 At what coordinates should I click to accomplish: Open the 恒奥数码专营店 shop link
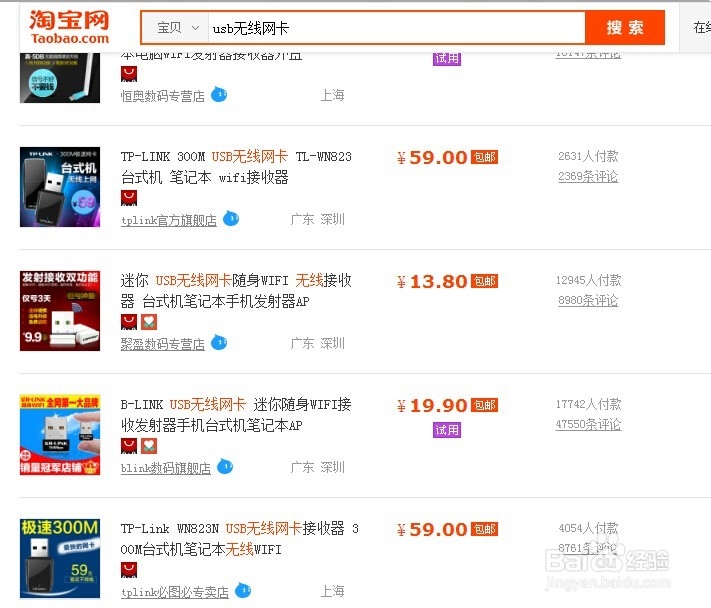tap(162, 96)
